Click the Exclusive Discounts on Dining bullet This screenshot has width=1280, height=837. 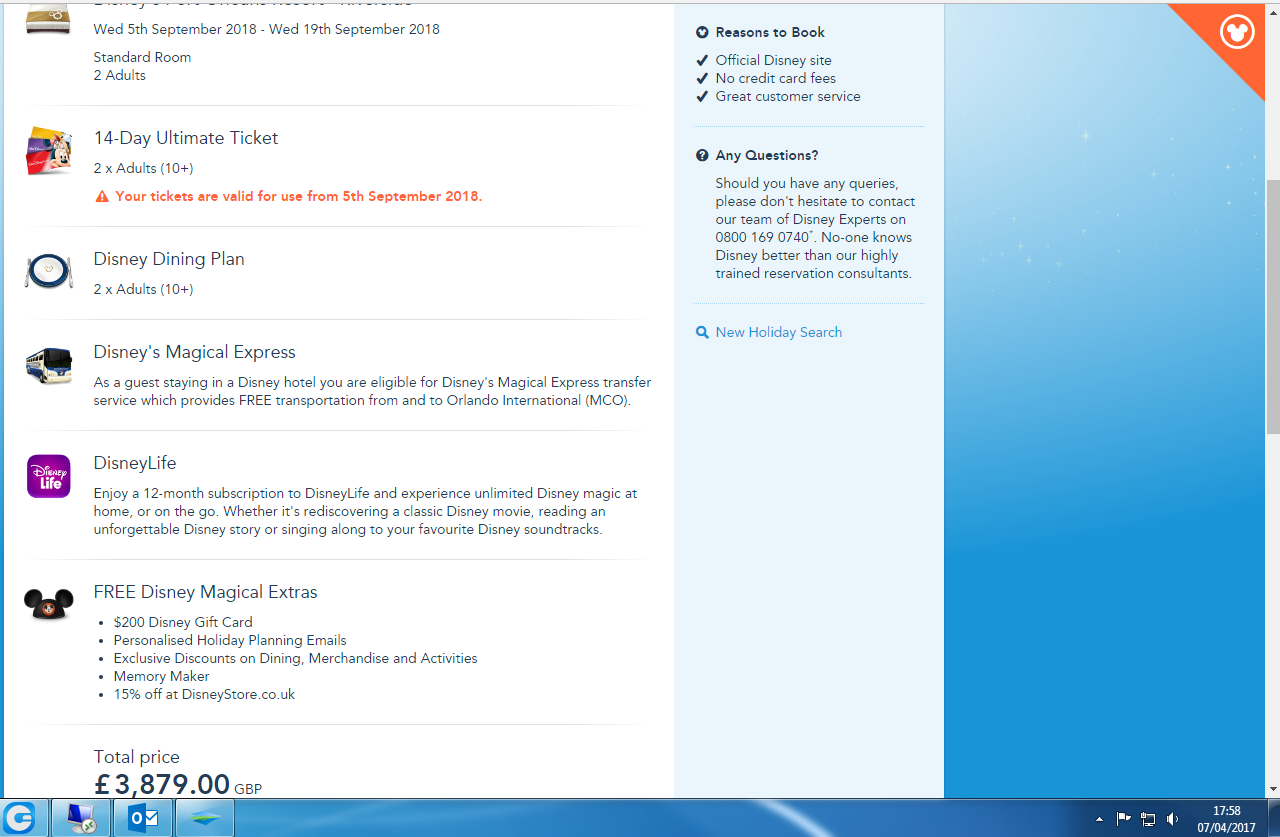coord(296,658)
